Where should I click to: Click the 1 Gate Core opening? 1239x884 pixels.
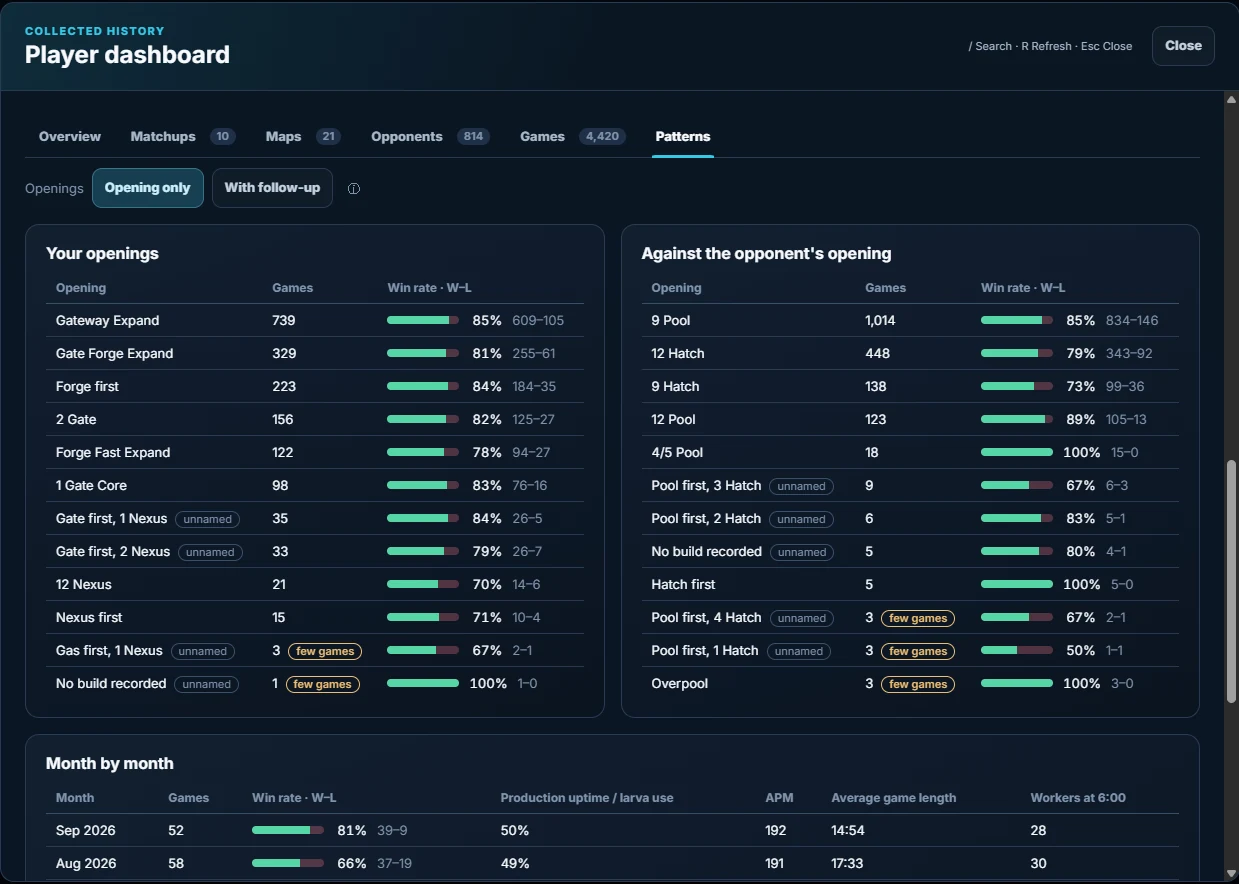click(x=315, y=486)
